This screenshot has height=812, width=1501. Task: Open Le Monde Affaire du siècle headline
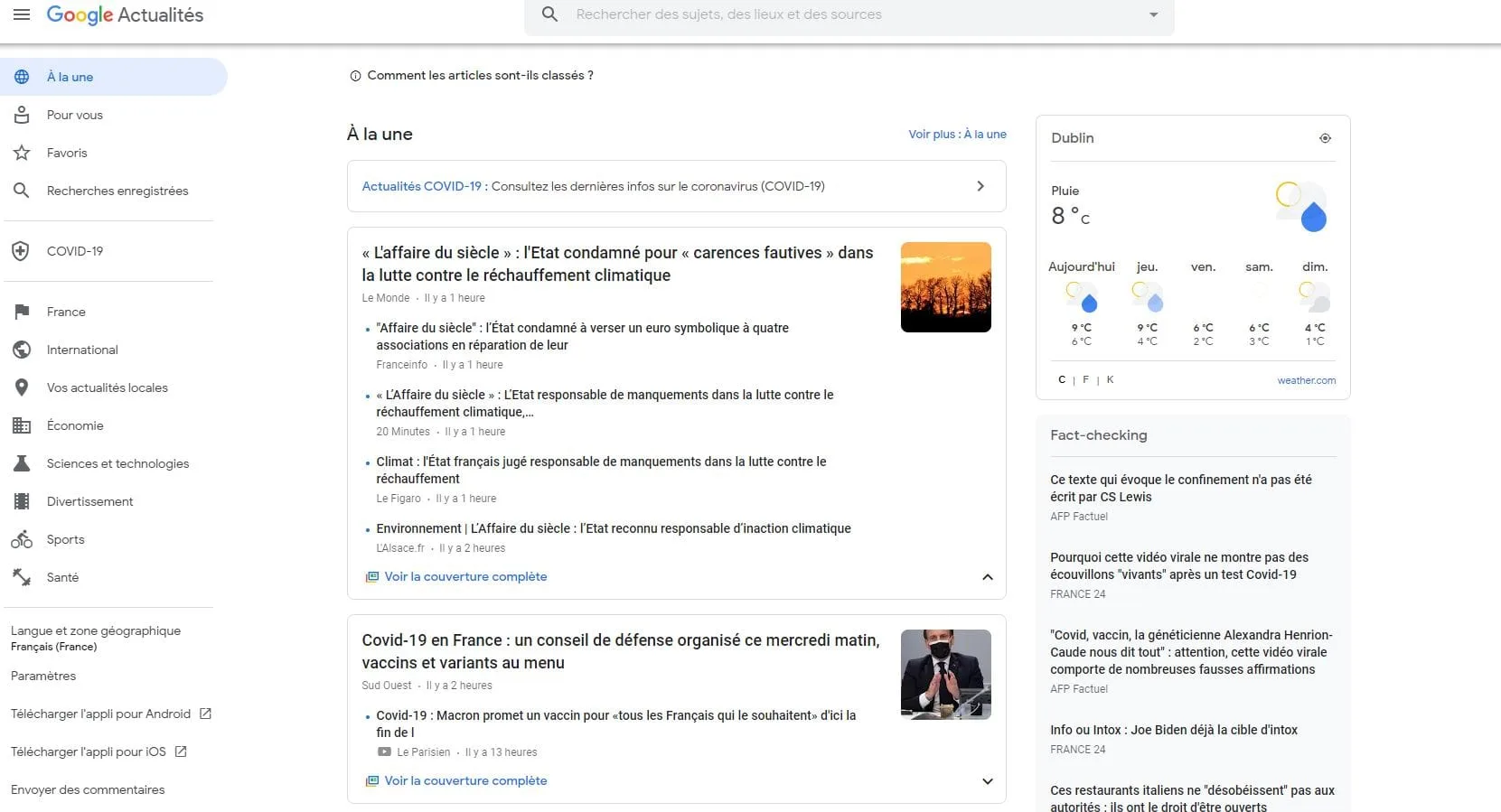(x=617, y=264)
